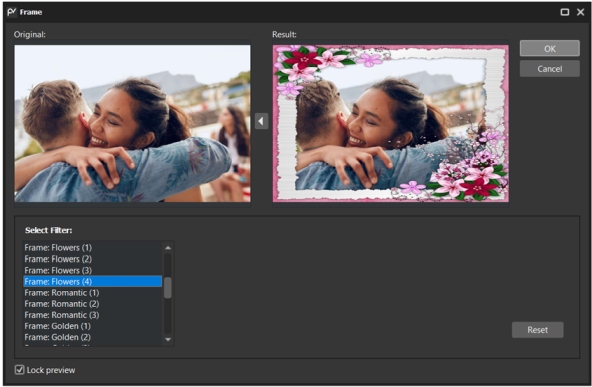592x387 pixels.
Task: Select filter Frame: Flowers (3)
Action: pos(92,270)
